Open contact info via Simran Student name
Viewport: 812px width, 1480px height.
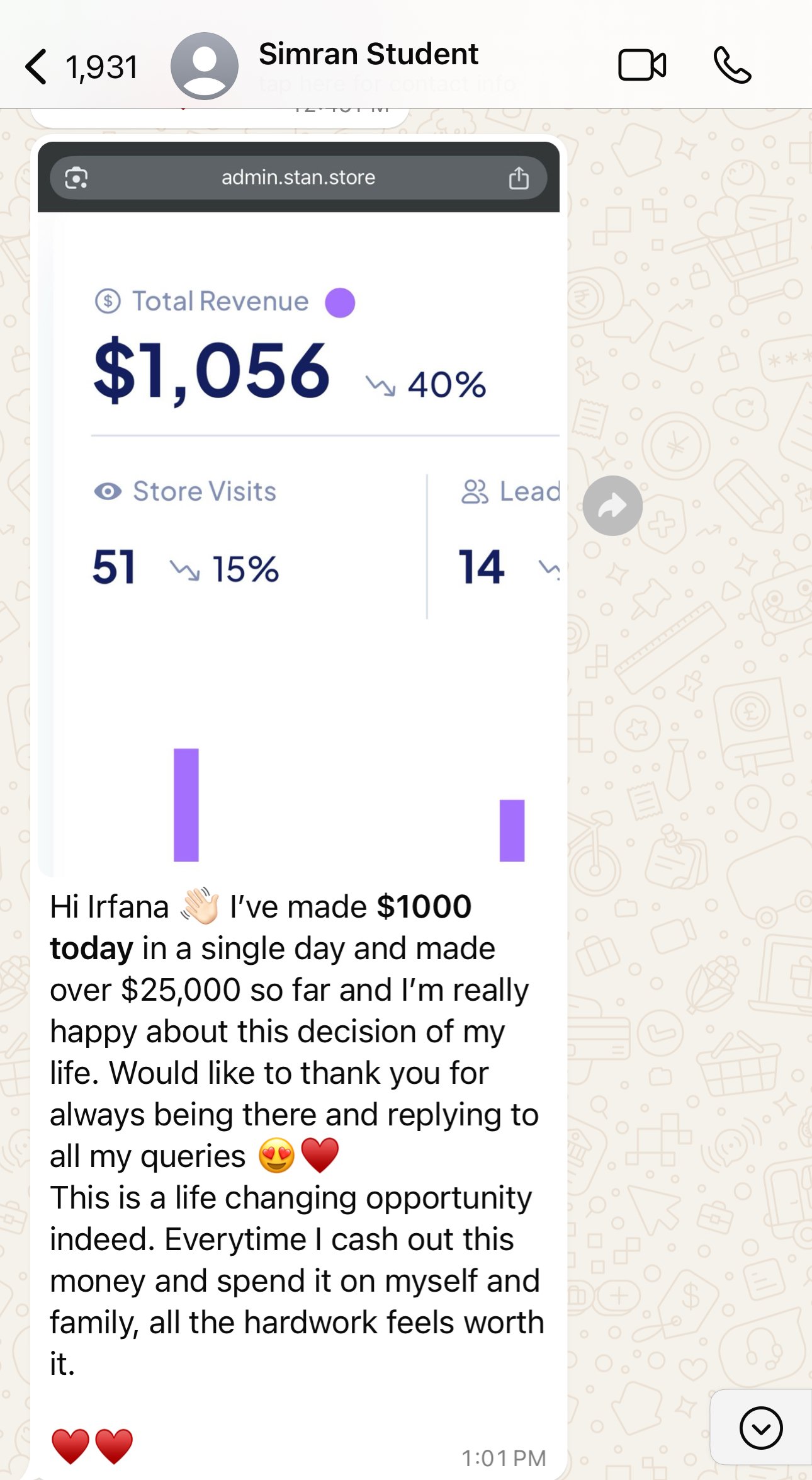coord(368,55)
